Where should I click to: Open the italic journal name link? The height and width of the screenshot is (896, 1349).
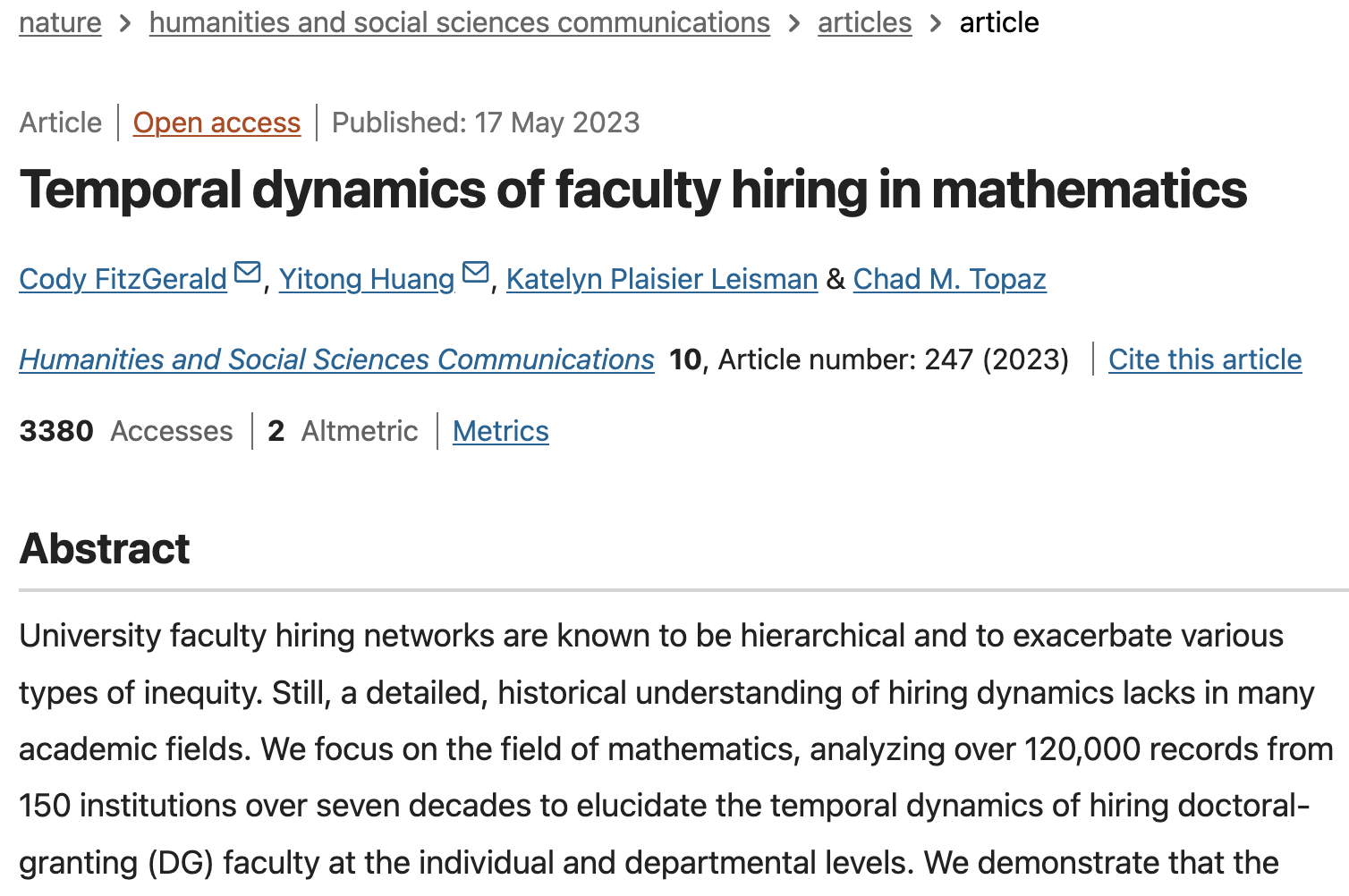pyautogui.click(x=336, y=359)
